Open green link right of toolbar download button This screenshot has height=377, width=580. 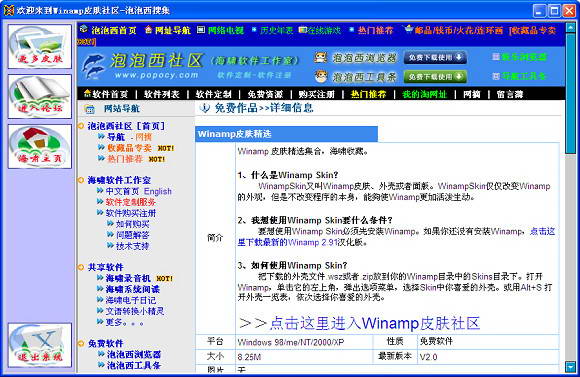[524, 76]
